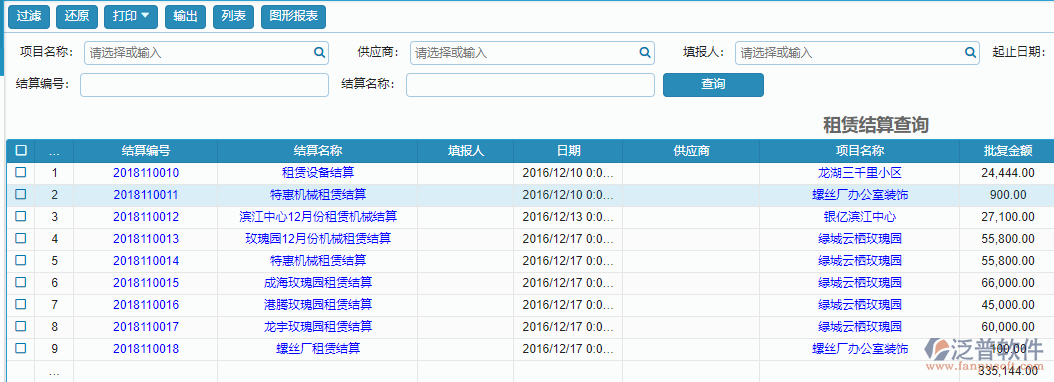Open the 供应商 select-or-input combo box
The height and width of the screenshot is (382, 1054).
click(x=532, y=52)
